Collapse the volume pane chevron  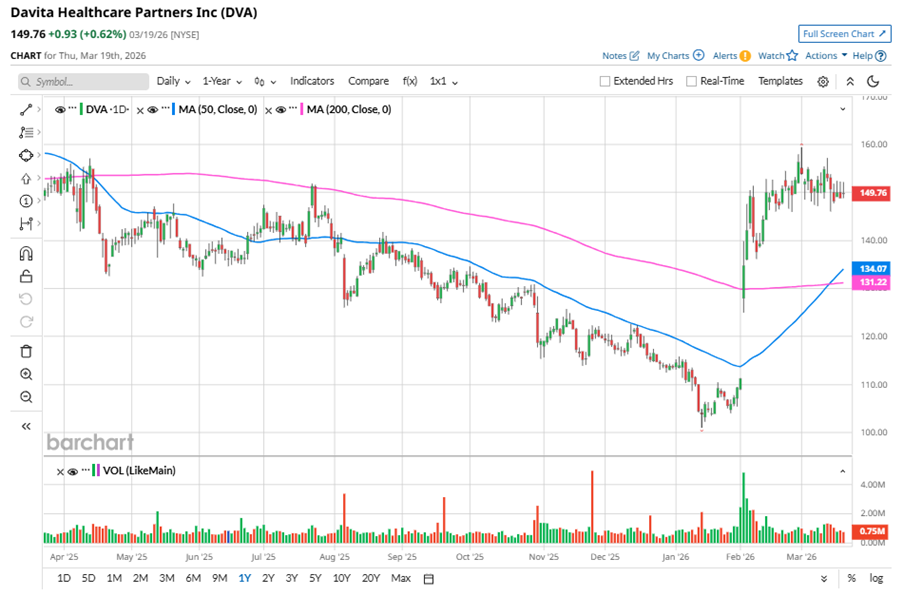tap(843, 471)
